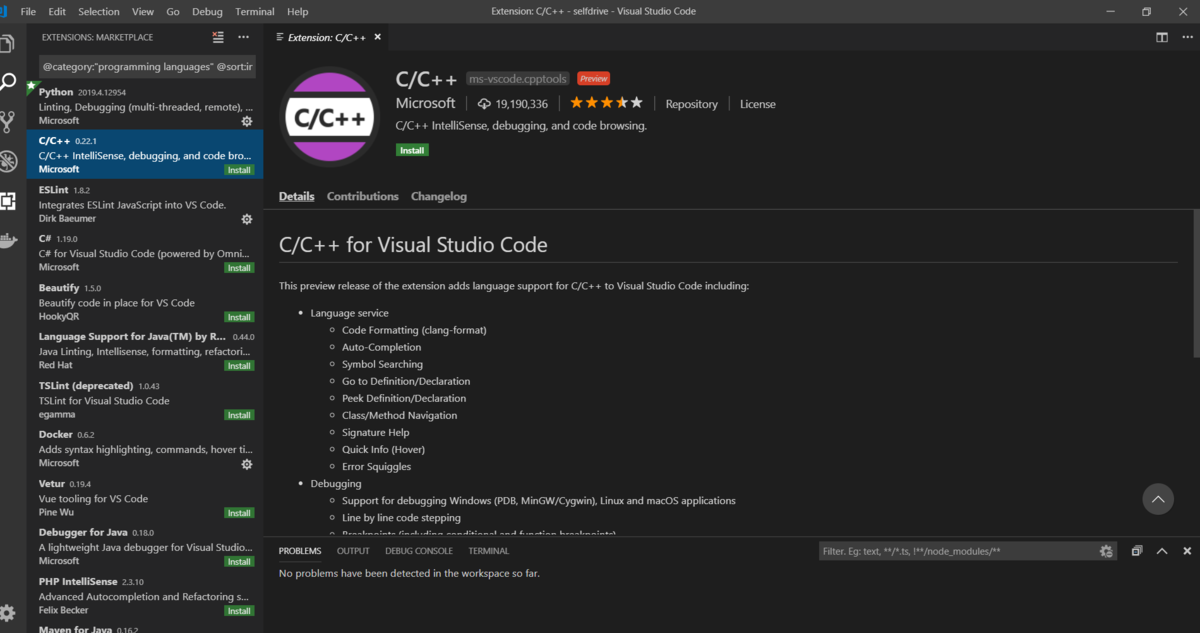This screenshot has width=1200, height=633.
Task: Open More Actions menu in Extensions panel
Action: click(x=243, y=37)
